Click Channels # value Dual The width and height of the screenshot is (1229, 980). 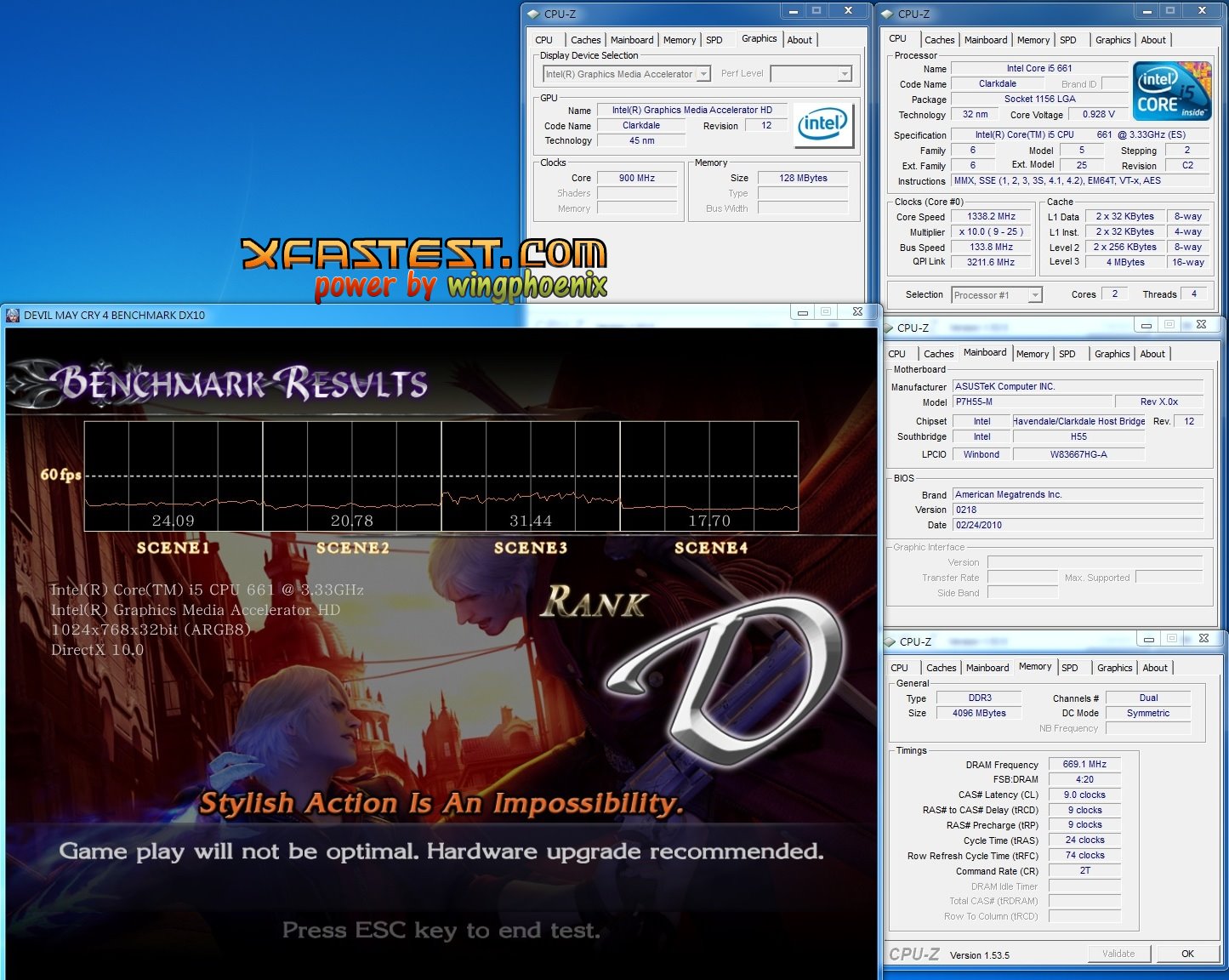[1148, 698]
